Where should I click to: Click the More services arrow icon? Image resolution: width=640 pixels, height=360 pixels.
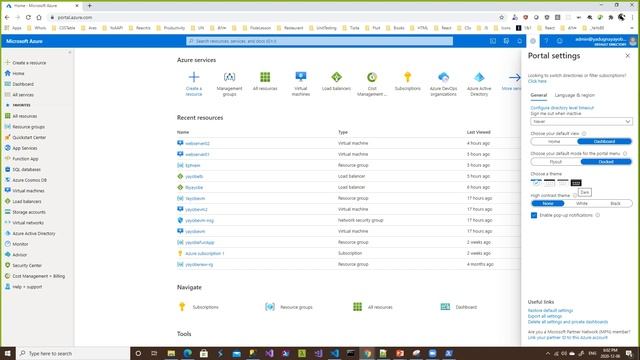point(515,77)
